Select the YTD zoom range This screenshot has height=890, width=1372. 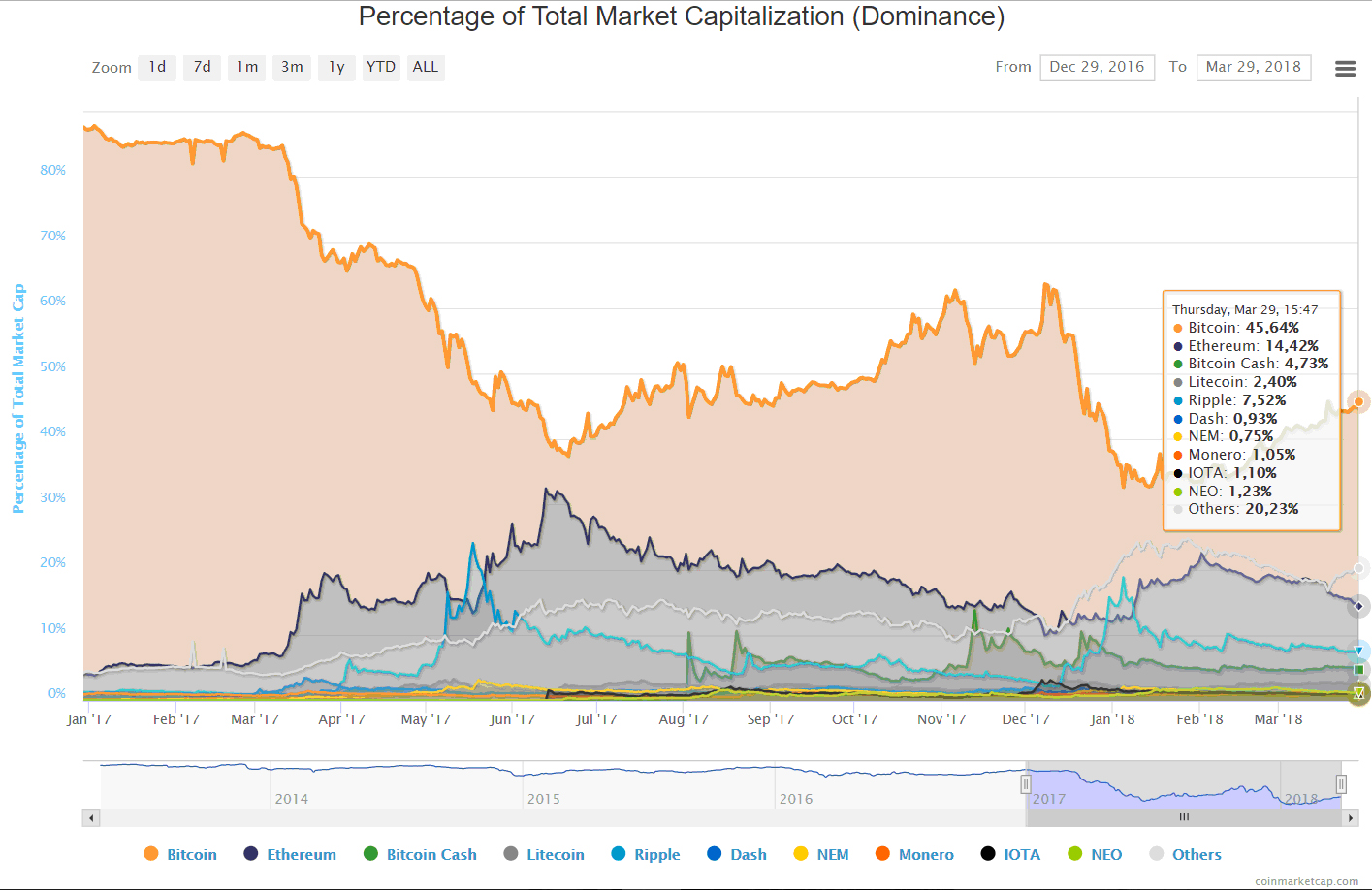pyautogui.click(x=381, y=67)
